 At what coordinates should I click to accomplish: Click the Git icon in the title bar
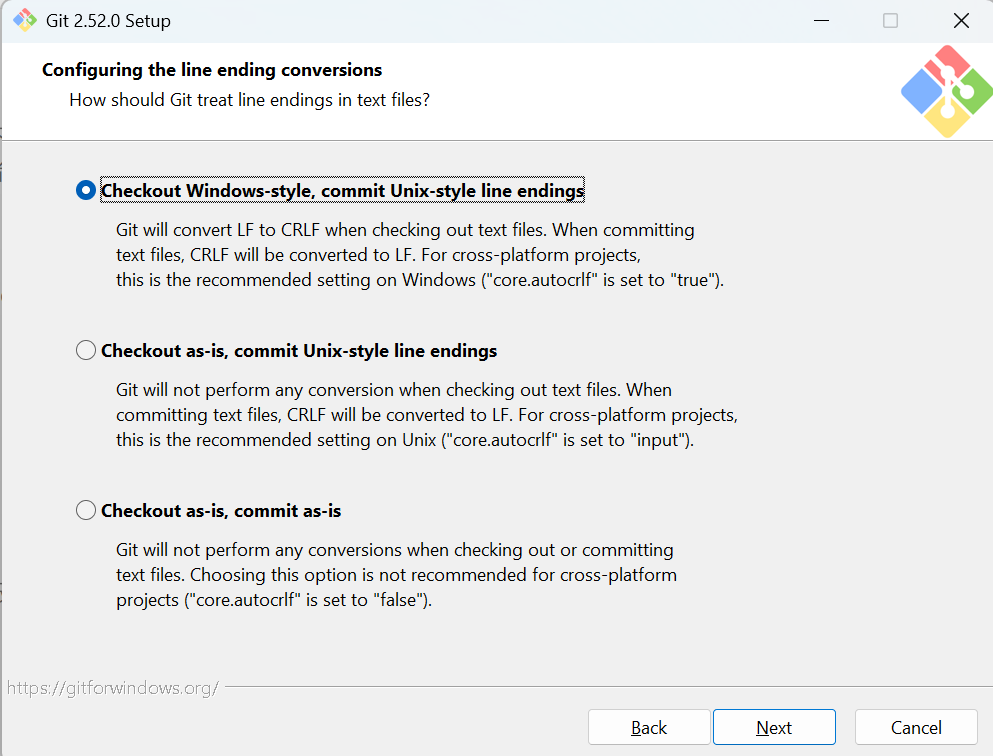coord(25,20)
